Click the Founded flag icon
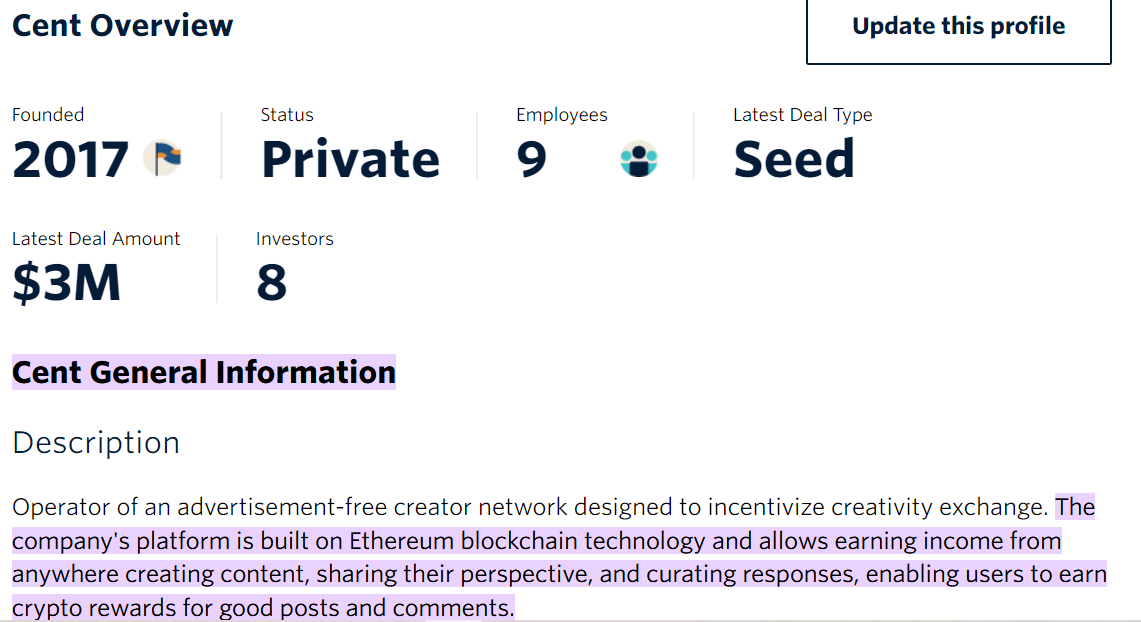 (162, 158)
